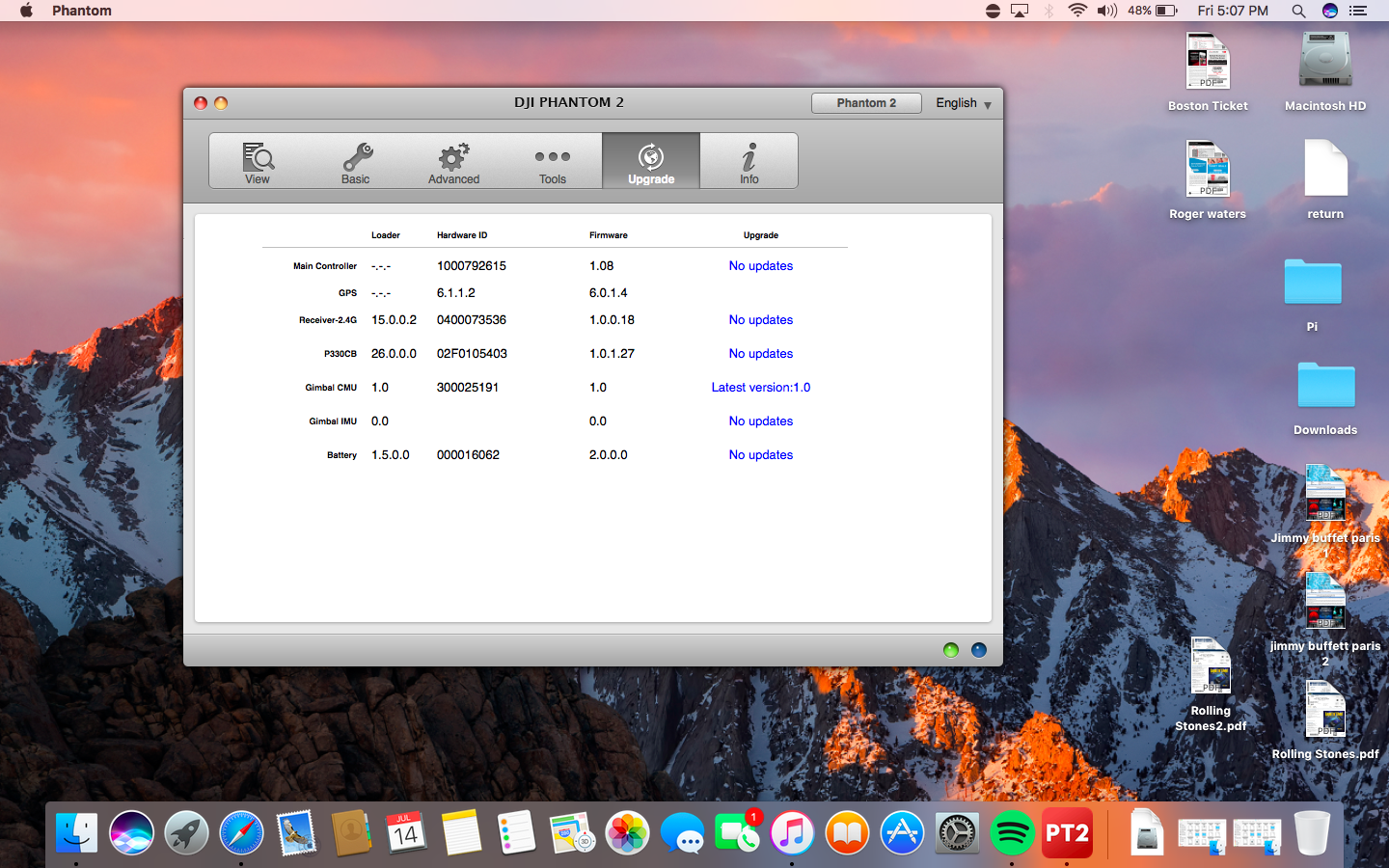1389x868 pixels.
Task: Click No updates for P330CB
Action: coord(761,354)
